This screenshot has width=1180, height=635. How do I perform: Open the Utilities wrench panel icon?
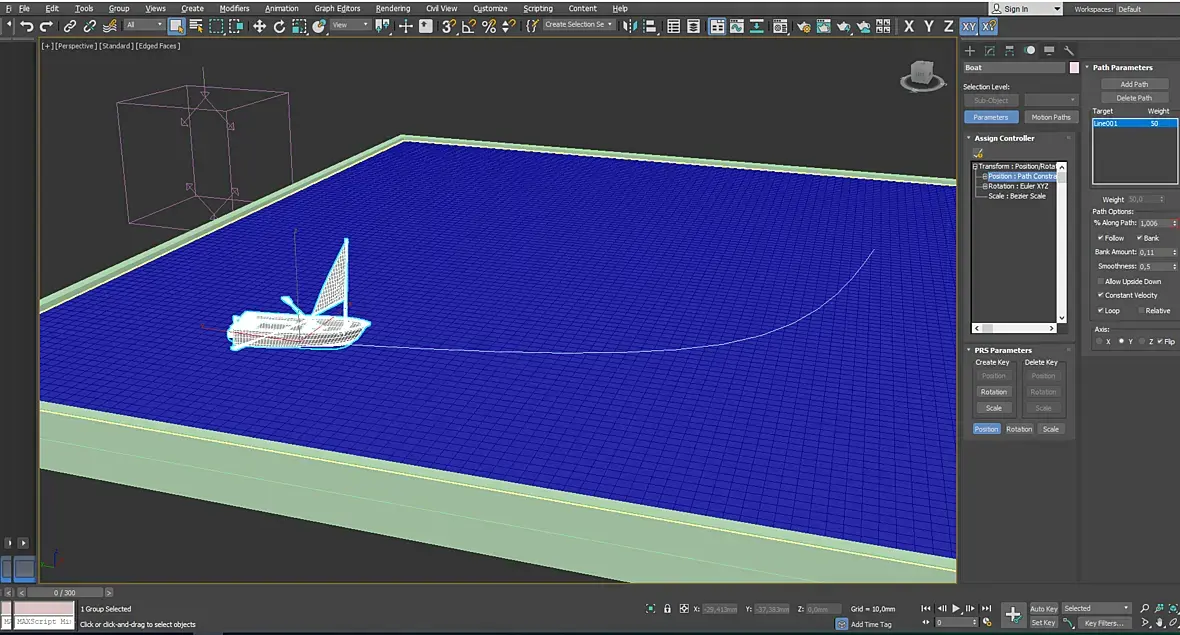click(x=1069, y=50)
